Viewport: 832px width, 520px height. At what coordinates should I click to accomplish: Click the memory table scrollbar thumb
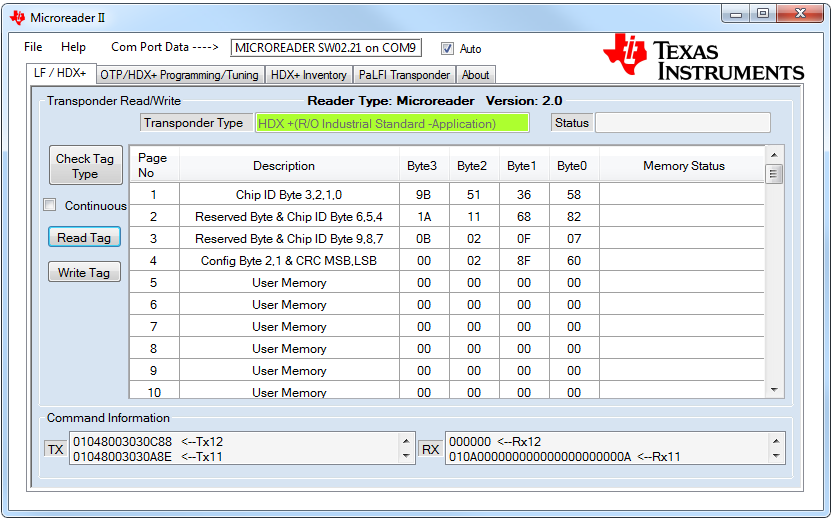tap(774, 174)
